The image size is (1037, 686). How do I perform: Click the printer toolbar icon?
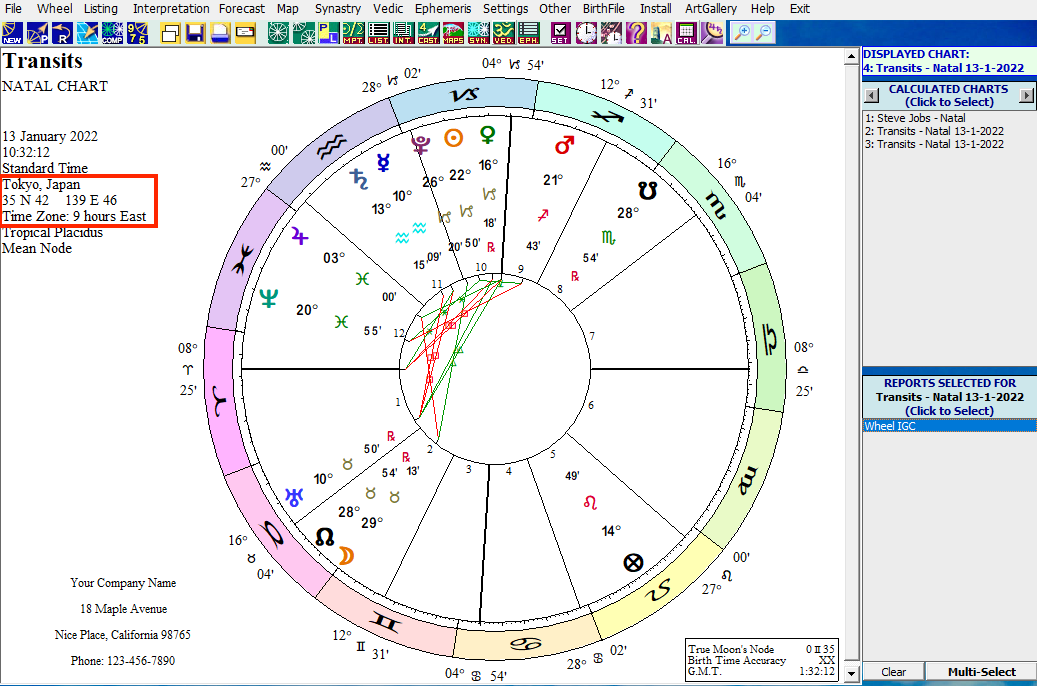220,33
